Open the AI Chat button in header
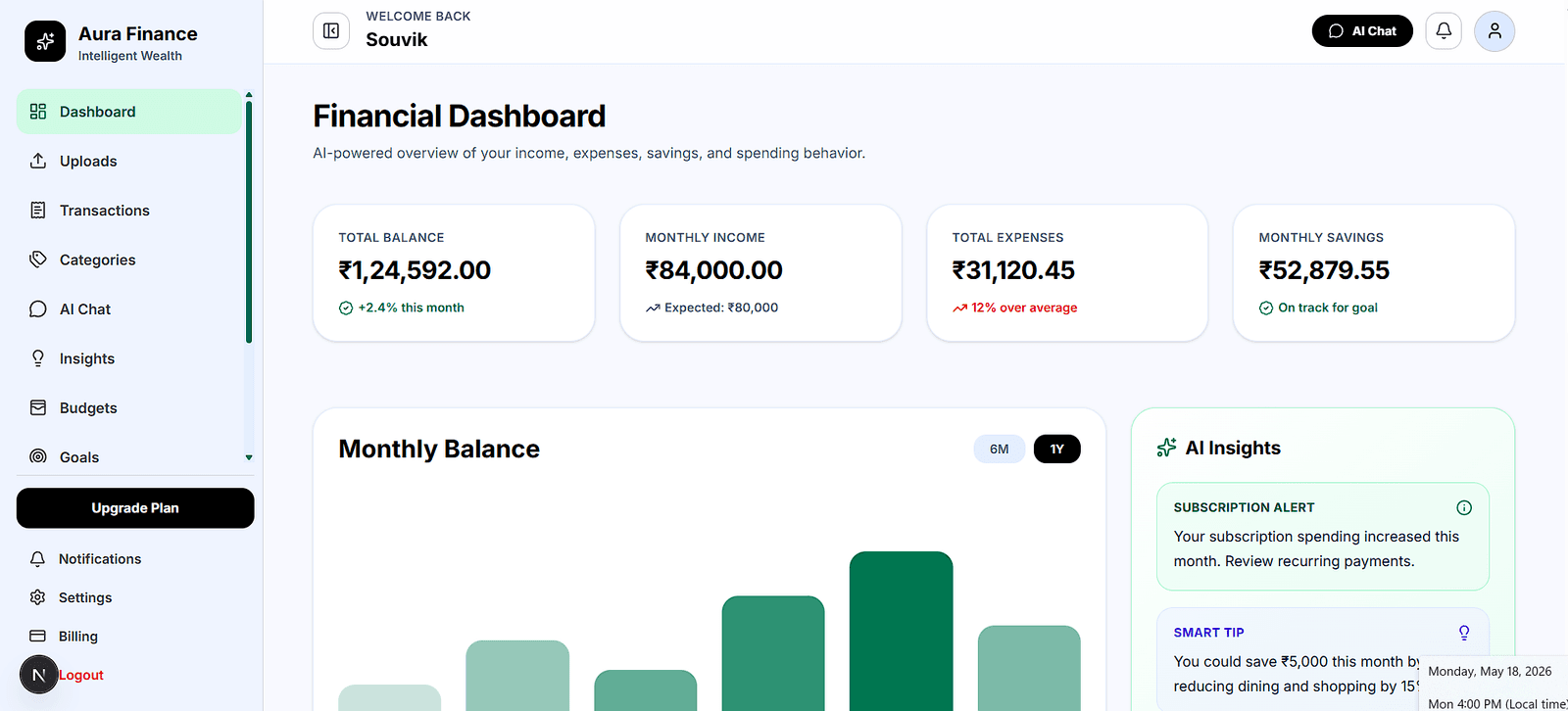Viewport: 1568px width, 711px height. click(1362, 31)
